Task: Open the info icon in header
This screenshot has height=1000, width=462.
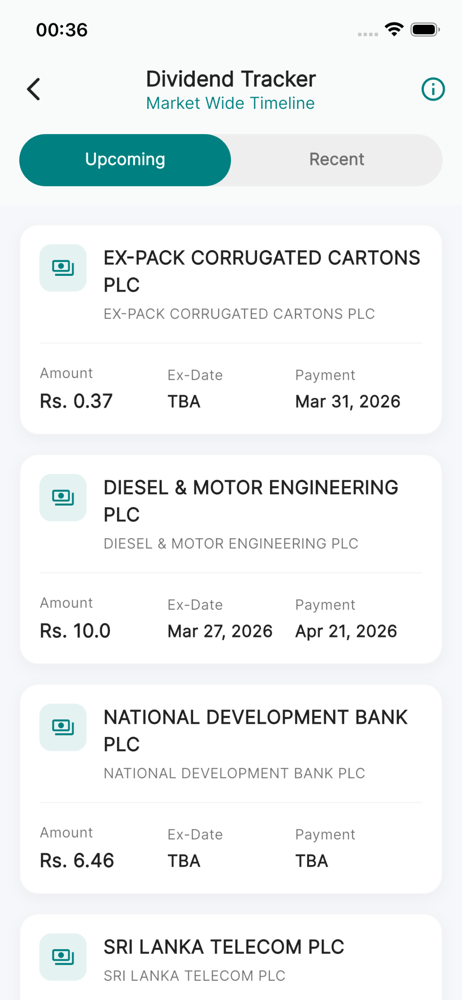Action: click(433, 90)
